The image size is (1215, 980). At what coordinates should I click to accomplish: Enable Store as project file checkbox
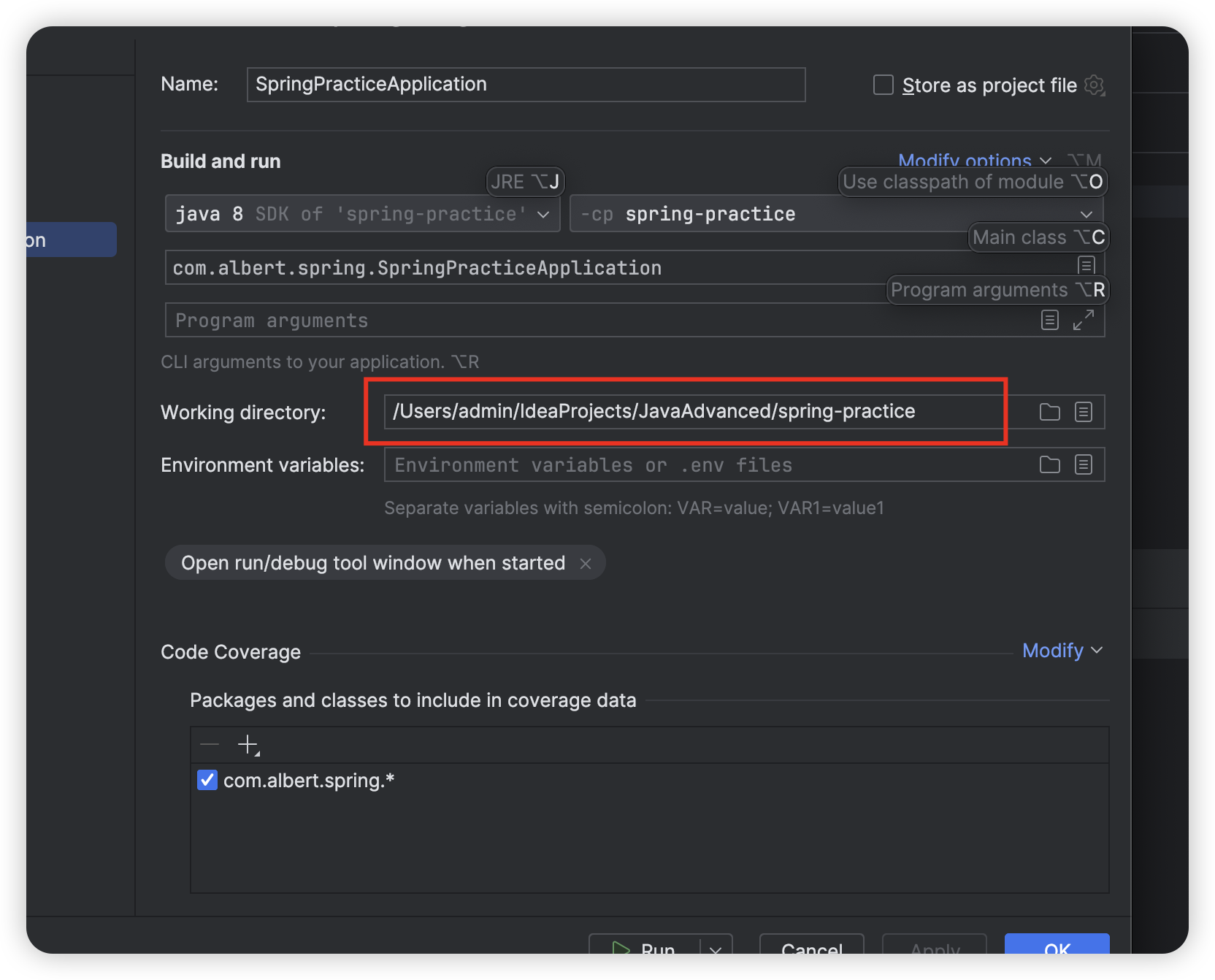coord(884,85)
